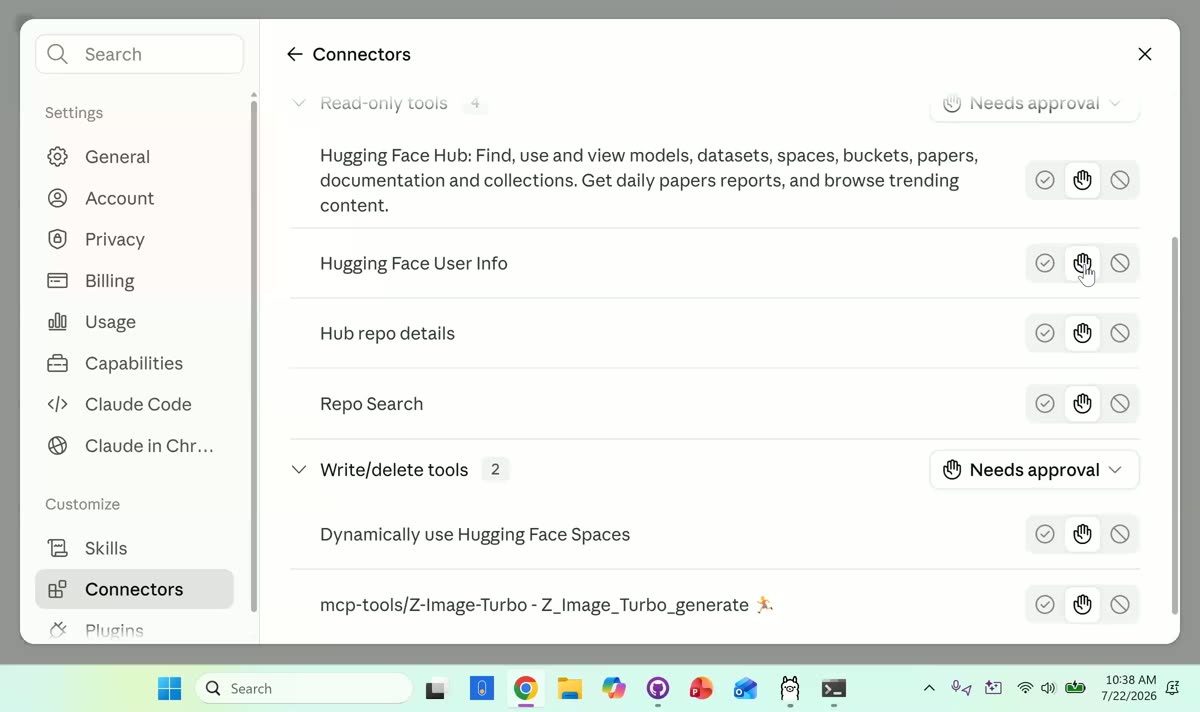Click the settings sidebar scrollbar
Viewport: 1200px width, 712px height.
(x=253, y=355)
